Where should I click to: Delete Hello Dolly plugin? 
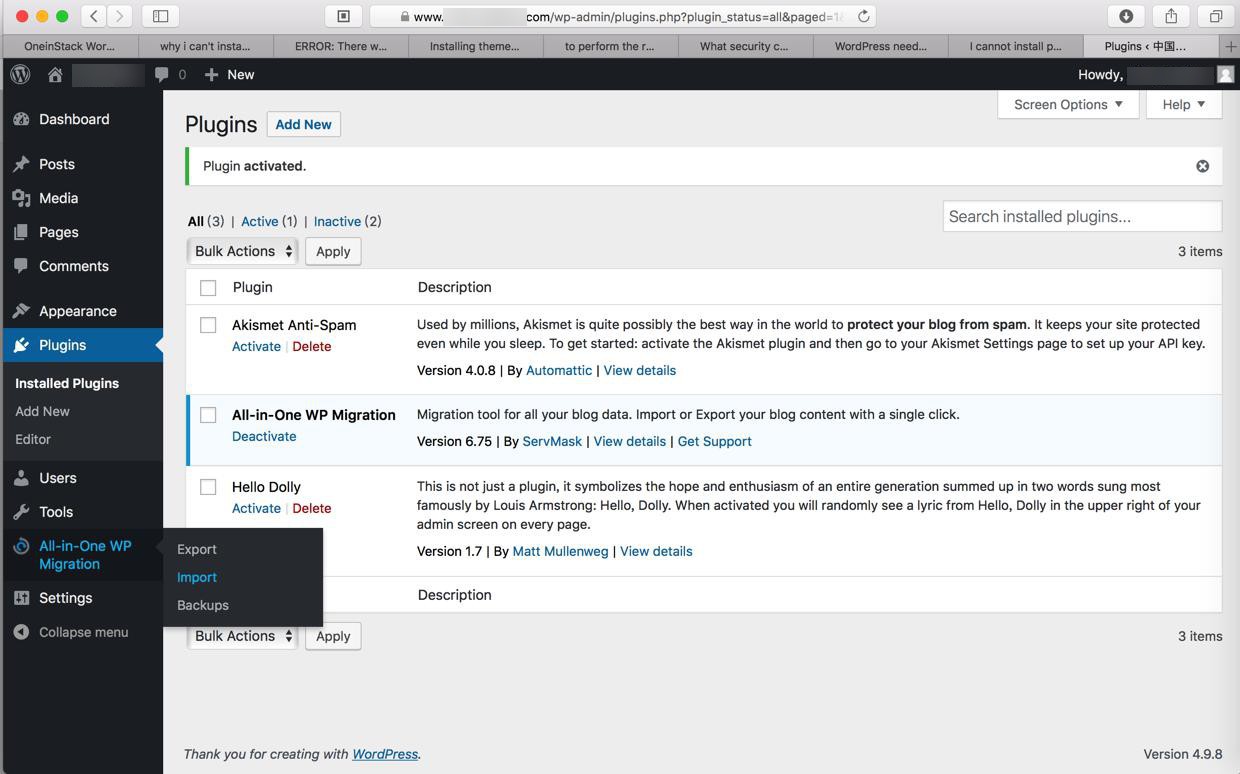coord(312,508)
